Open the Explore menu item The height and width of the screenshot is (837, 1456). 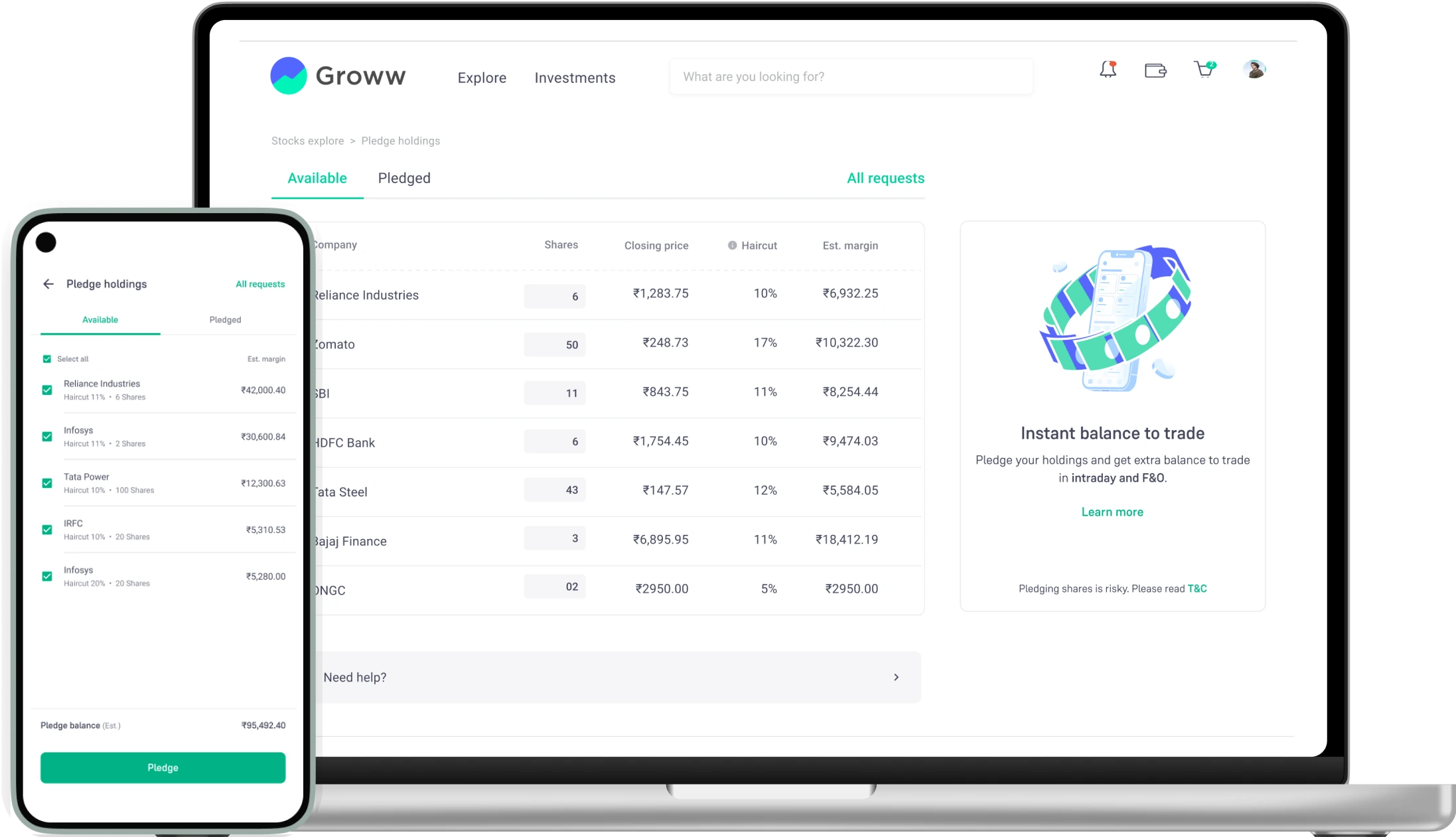482,78
